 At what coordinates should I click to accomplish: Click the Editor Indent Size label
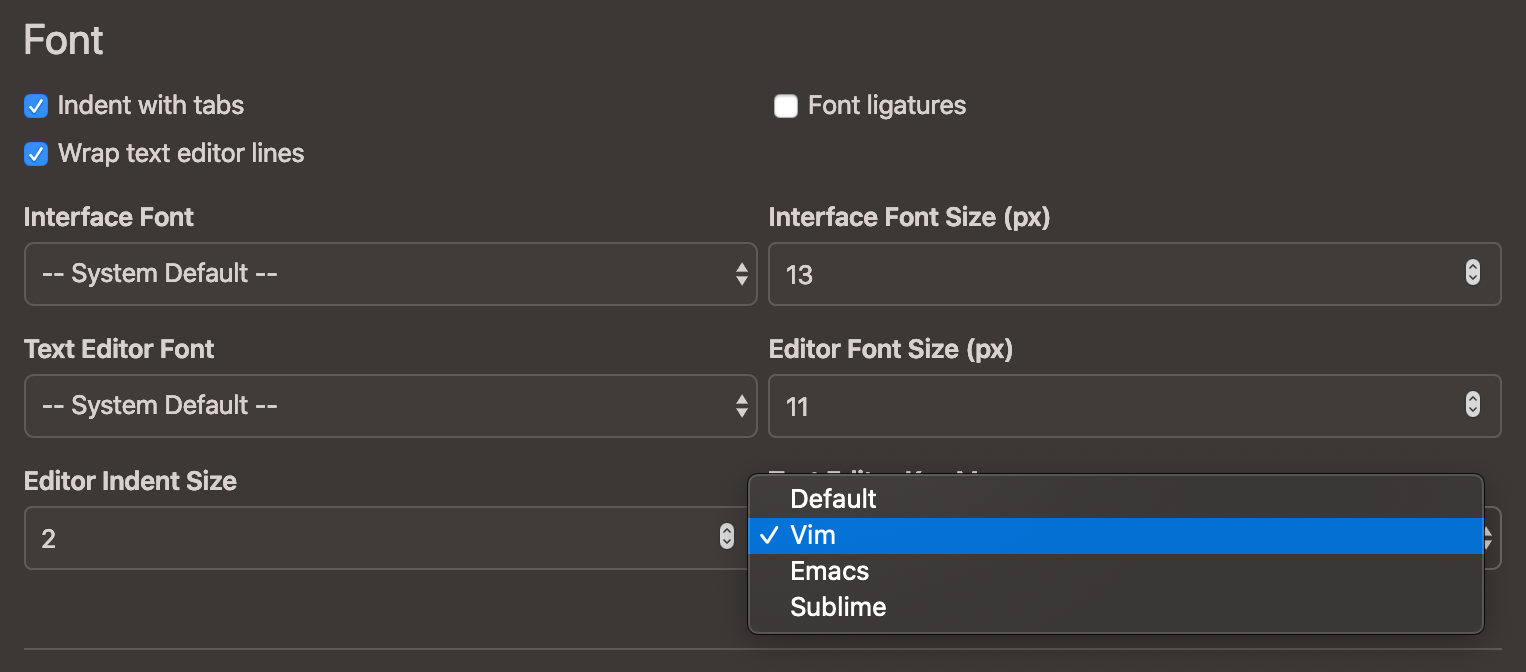[130, 481]
